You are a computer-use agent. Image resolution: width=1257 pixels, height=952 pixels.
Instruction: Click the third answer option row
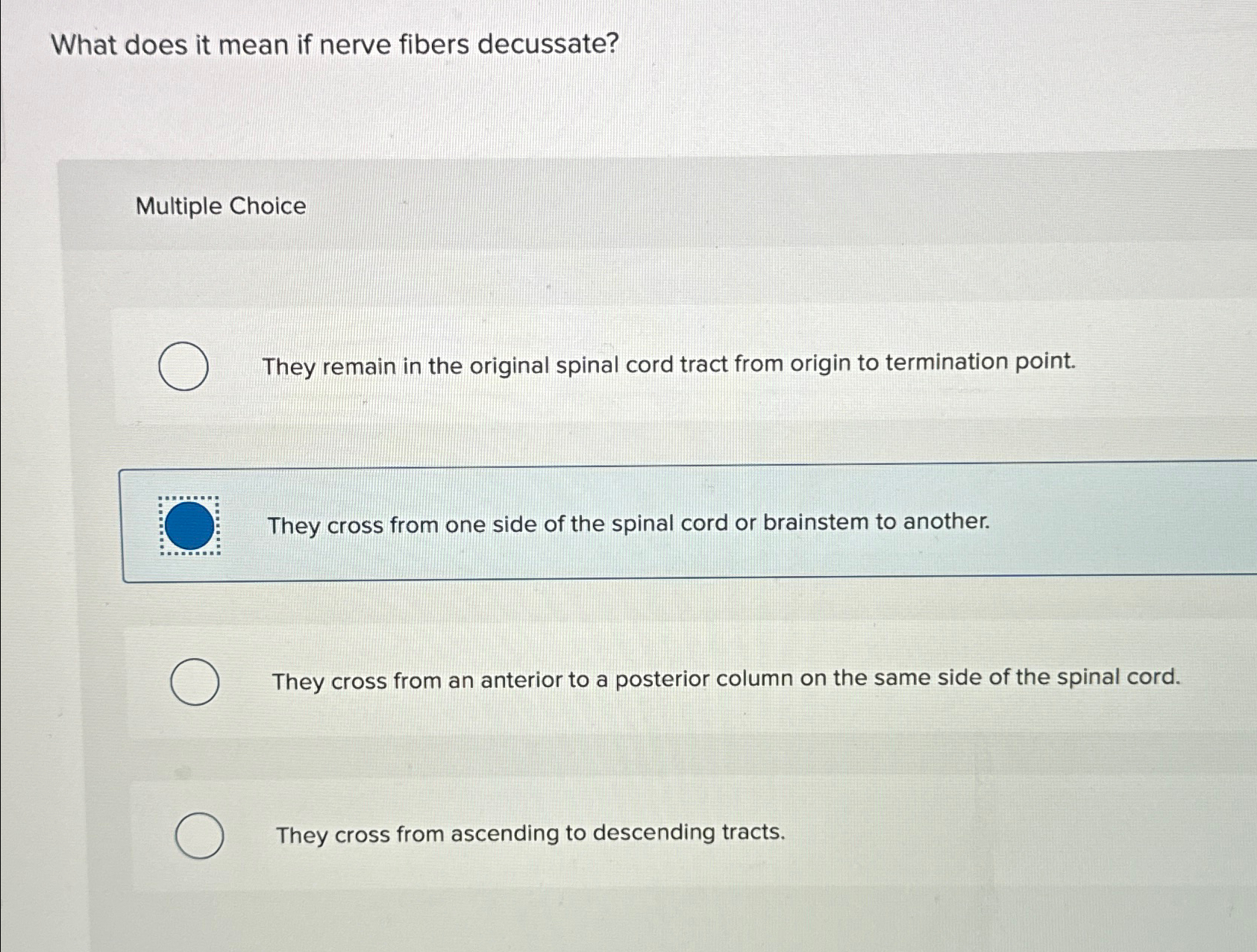tap(671, 681)
